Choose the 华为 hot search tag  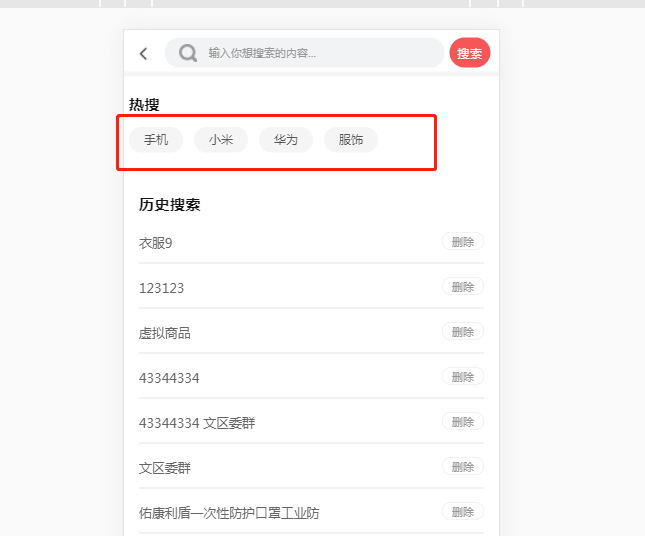286,140
